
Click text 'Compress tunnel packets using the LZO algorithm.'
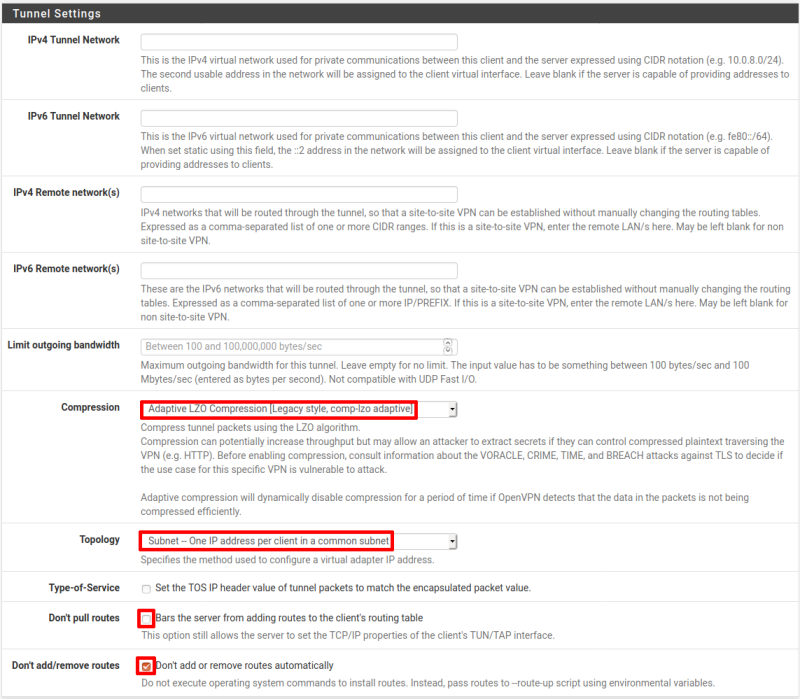click(x=251, y=428)
